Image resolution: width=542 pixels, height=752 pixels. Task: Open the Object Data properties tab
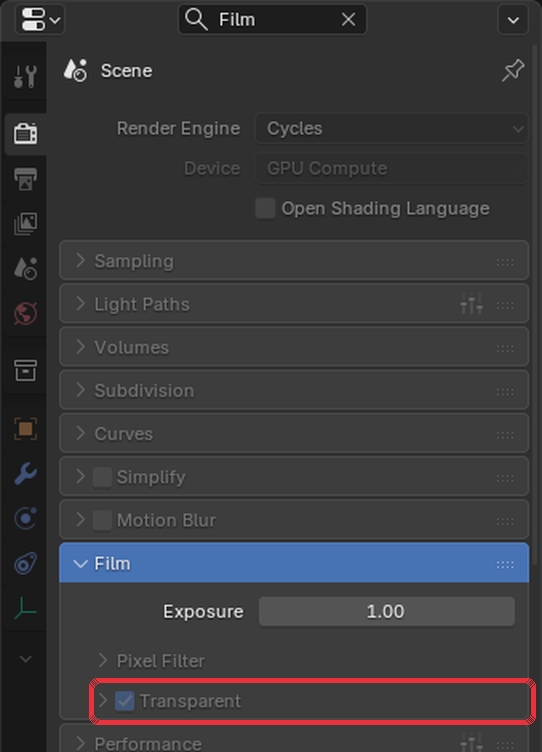[25, 609]
